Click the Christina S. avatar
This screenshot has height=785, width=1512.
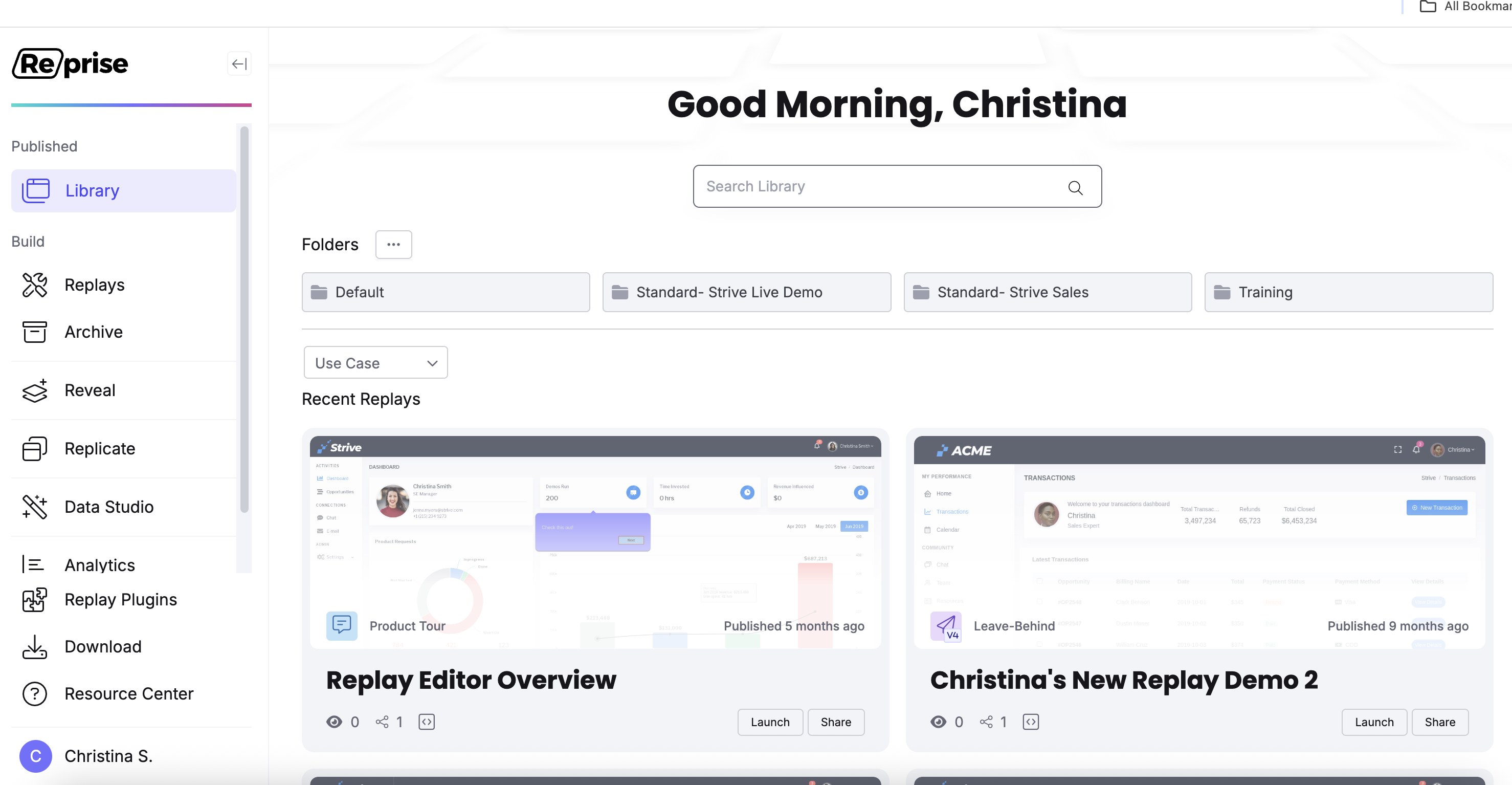[x=36, y=756]
